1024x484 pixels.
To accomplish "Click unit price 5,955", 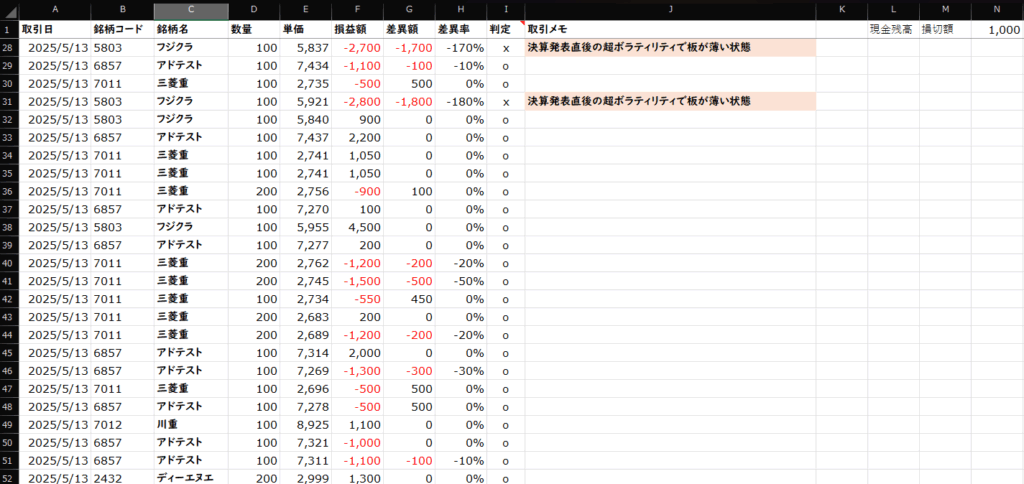I will click(306, 227).
